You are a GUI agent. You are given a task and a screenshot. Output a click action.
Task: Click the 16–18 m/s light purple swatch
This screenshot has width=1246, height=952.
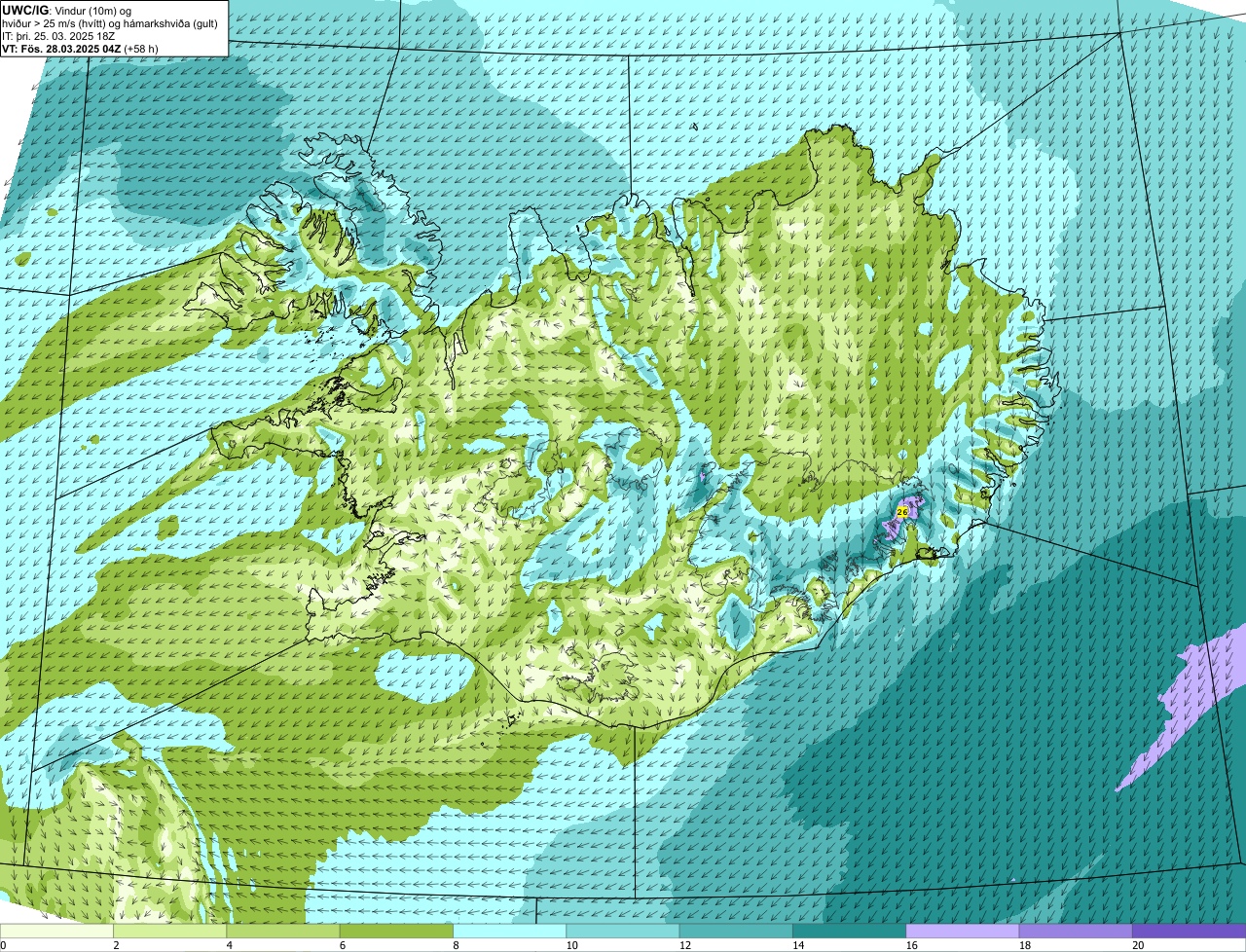[x=963, y=932]
